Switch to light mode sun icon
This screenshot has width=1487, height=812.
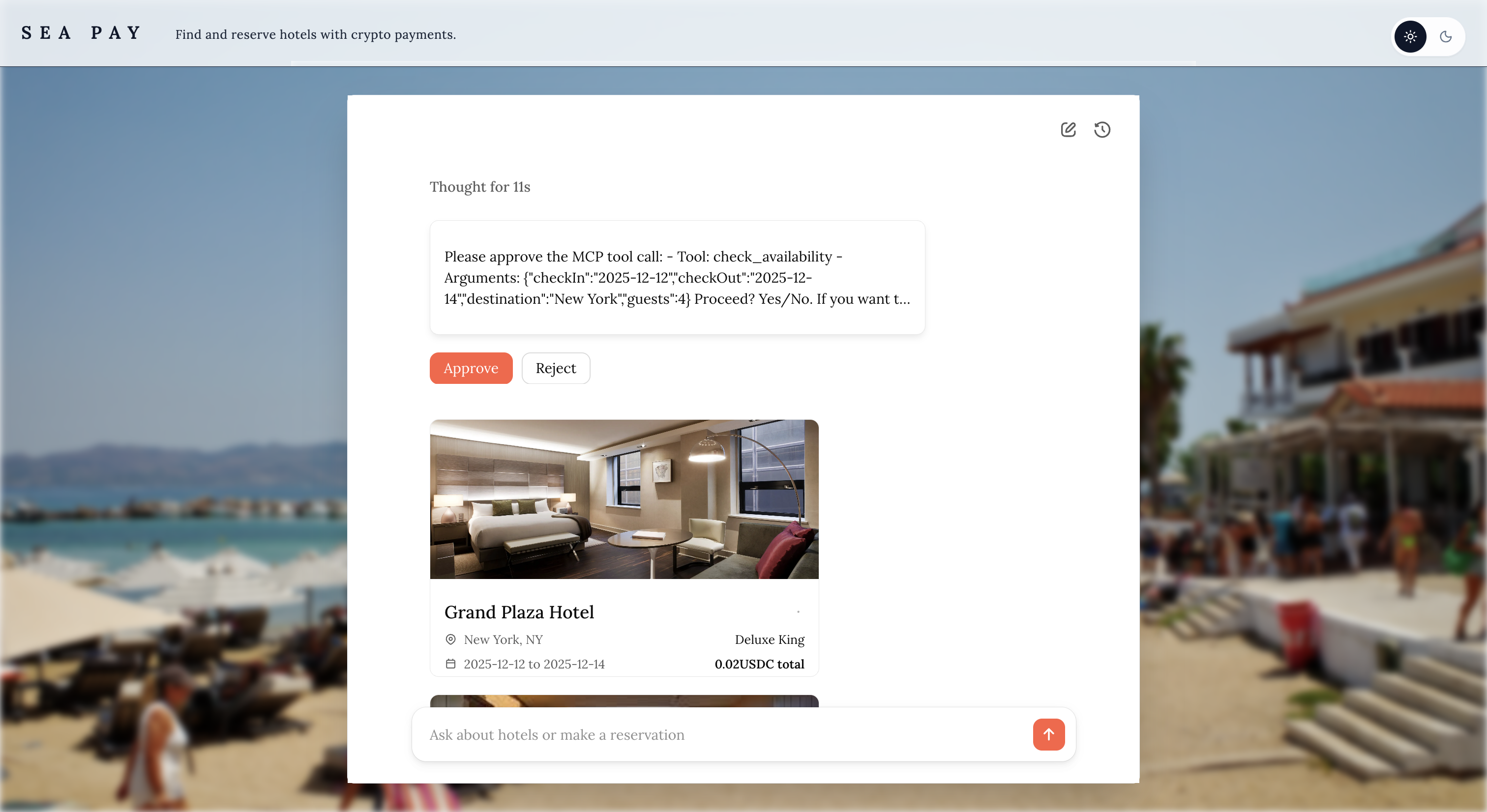point(1410,37)
